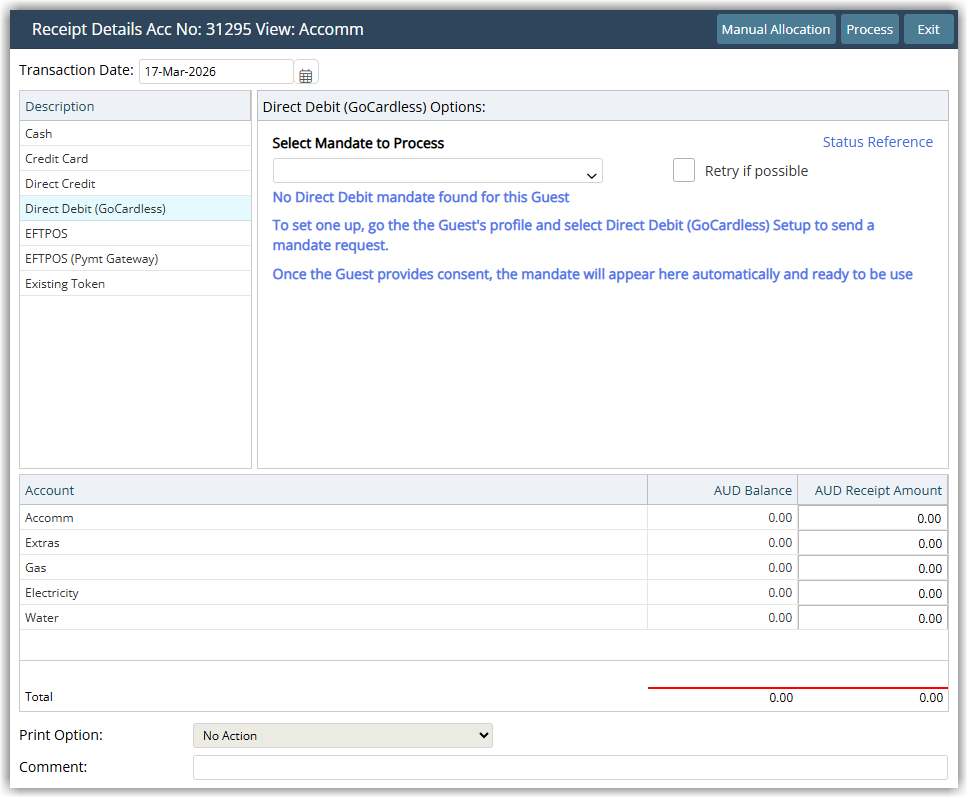Click the AUD Receipt Amount column header
Viewport: 968px width, 798px height.
(x=873, y=490)
